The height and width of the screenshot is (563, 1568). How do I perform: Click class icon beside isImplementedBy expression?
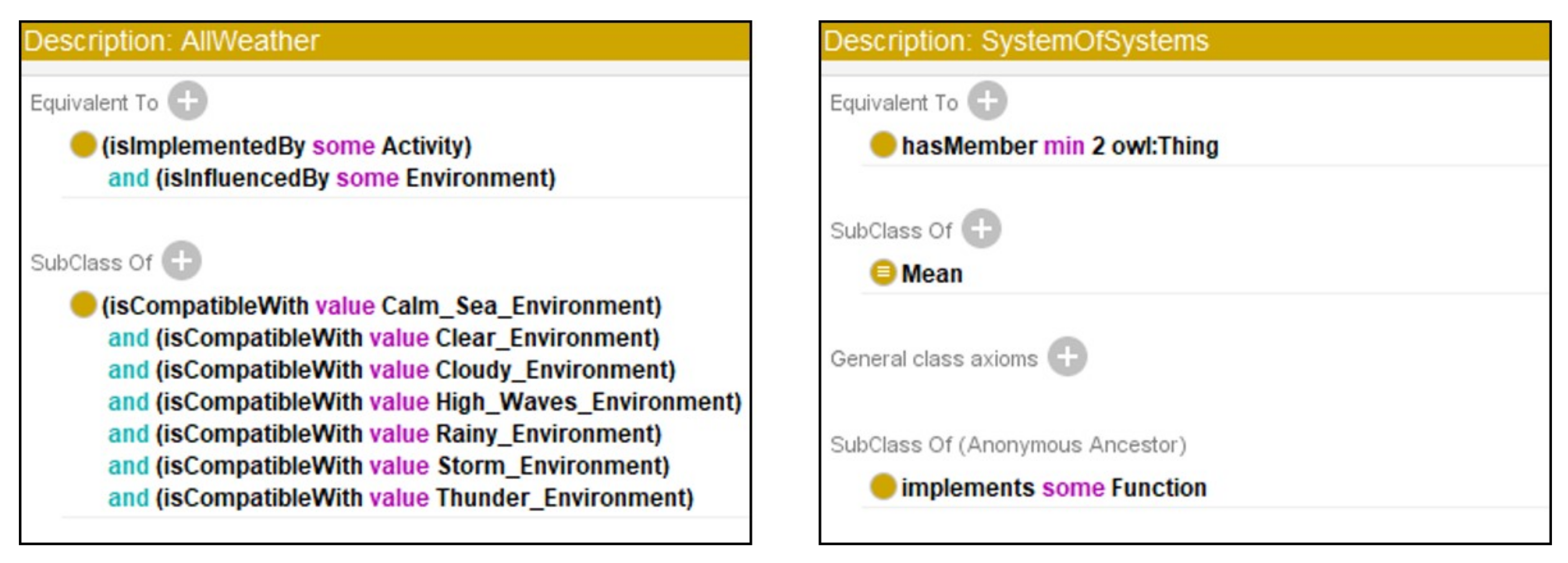(83, 145)
